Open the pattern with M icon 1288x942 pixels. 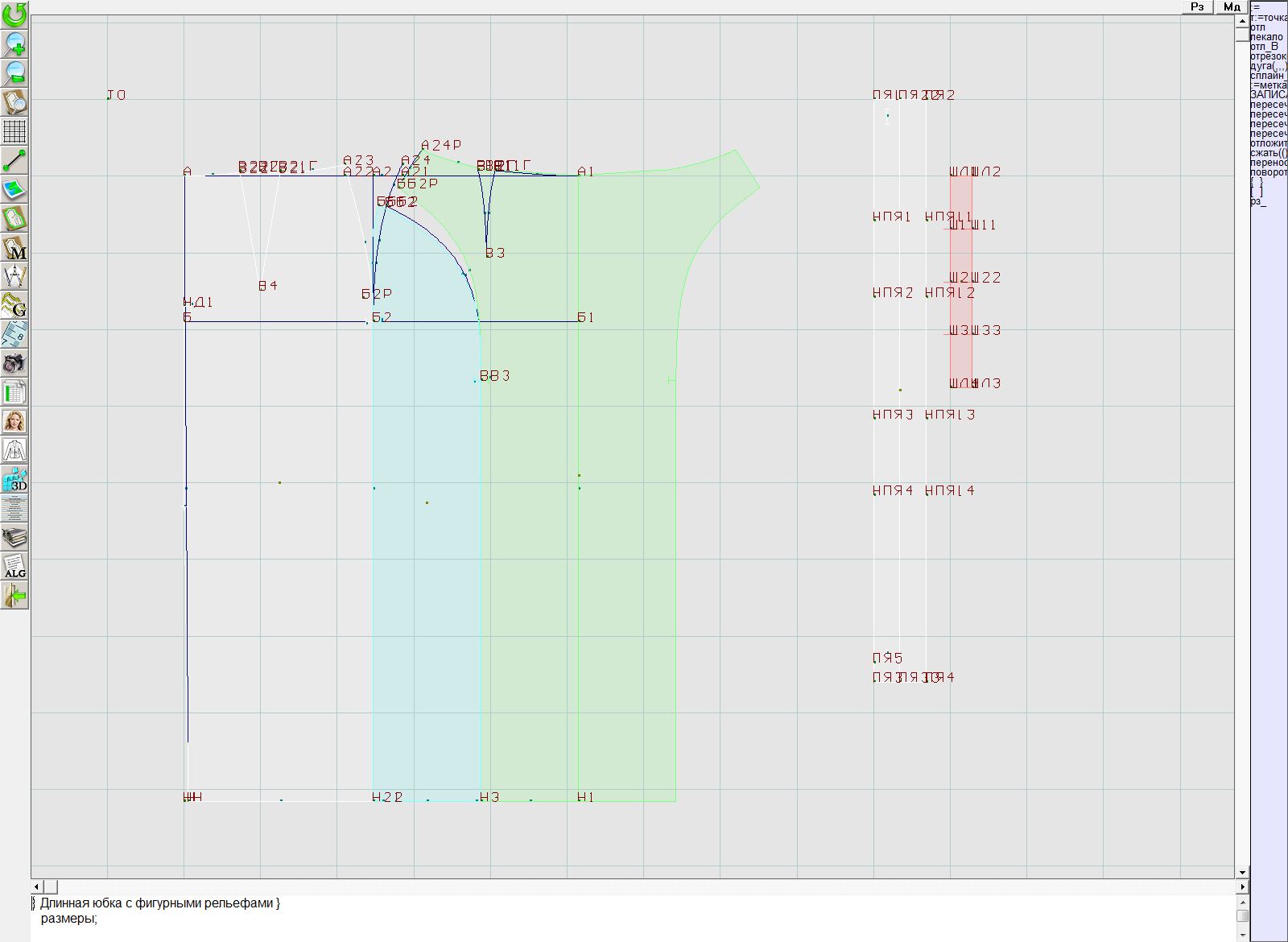click(x=14, y=248)
